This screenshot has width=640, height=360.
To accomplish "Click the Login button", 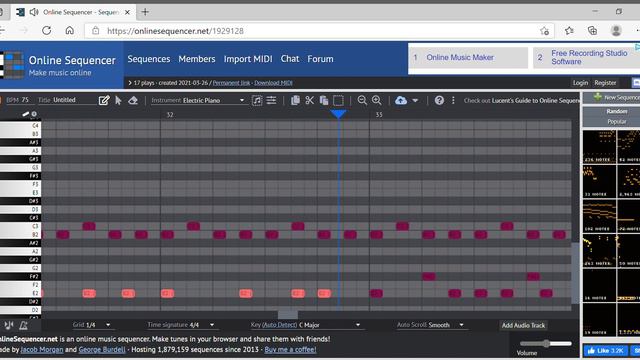I will tap(580, 83).
